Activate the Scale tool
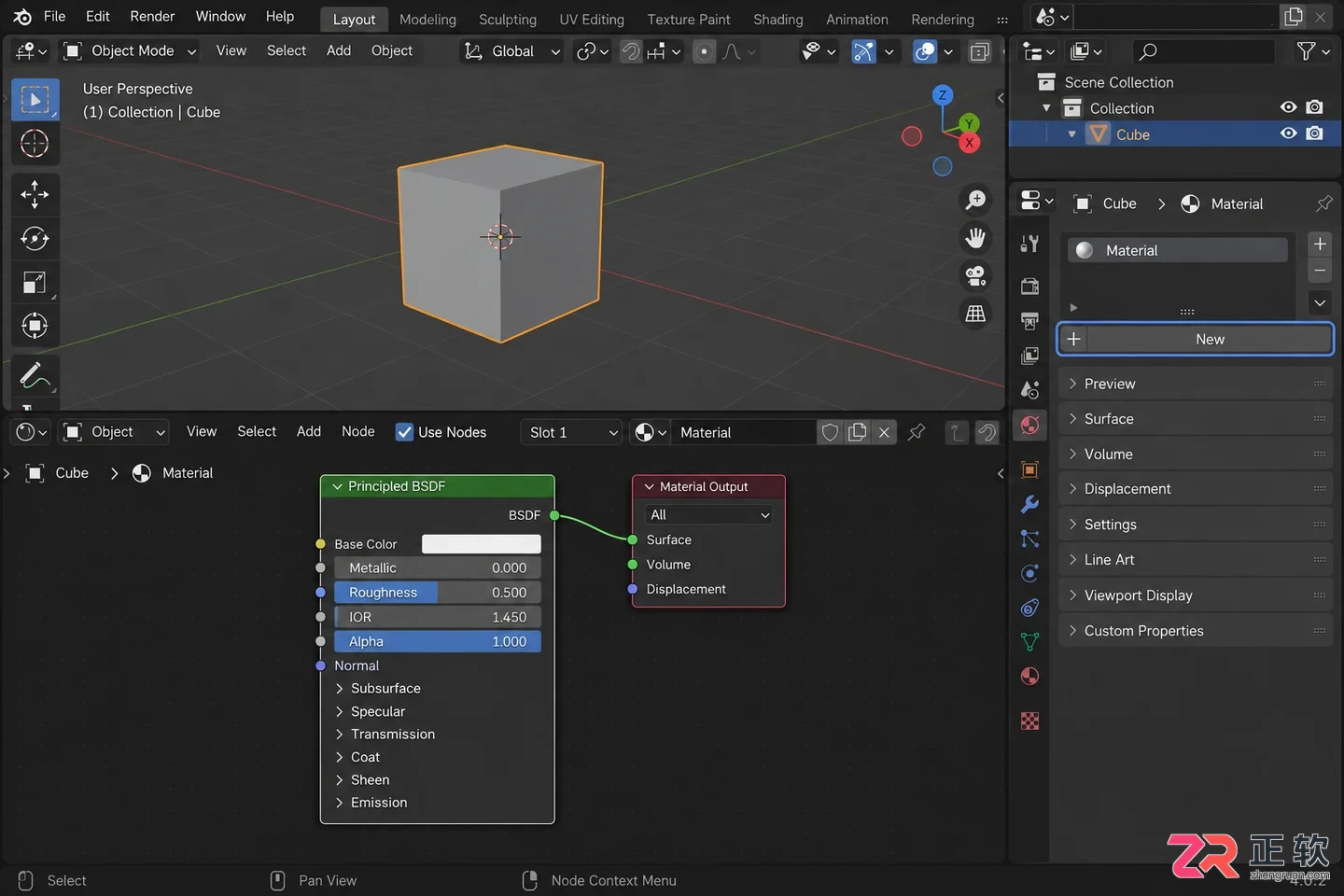Image resolution: width=1344 pixels, height=896 pixels. [x=35, y=282]
